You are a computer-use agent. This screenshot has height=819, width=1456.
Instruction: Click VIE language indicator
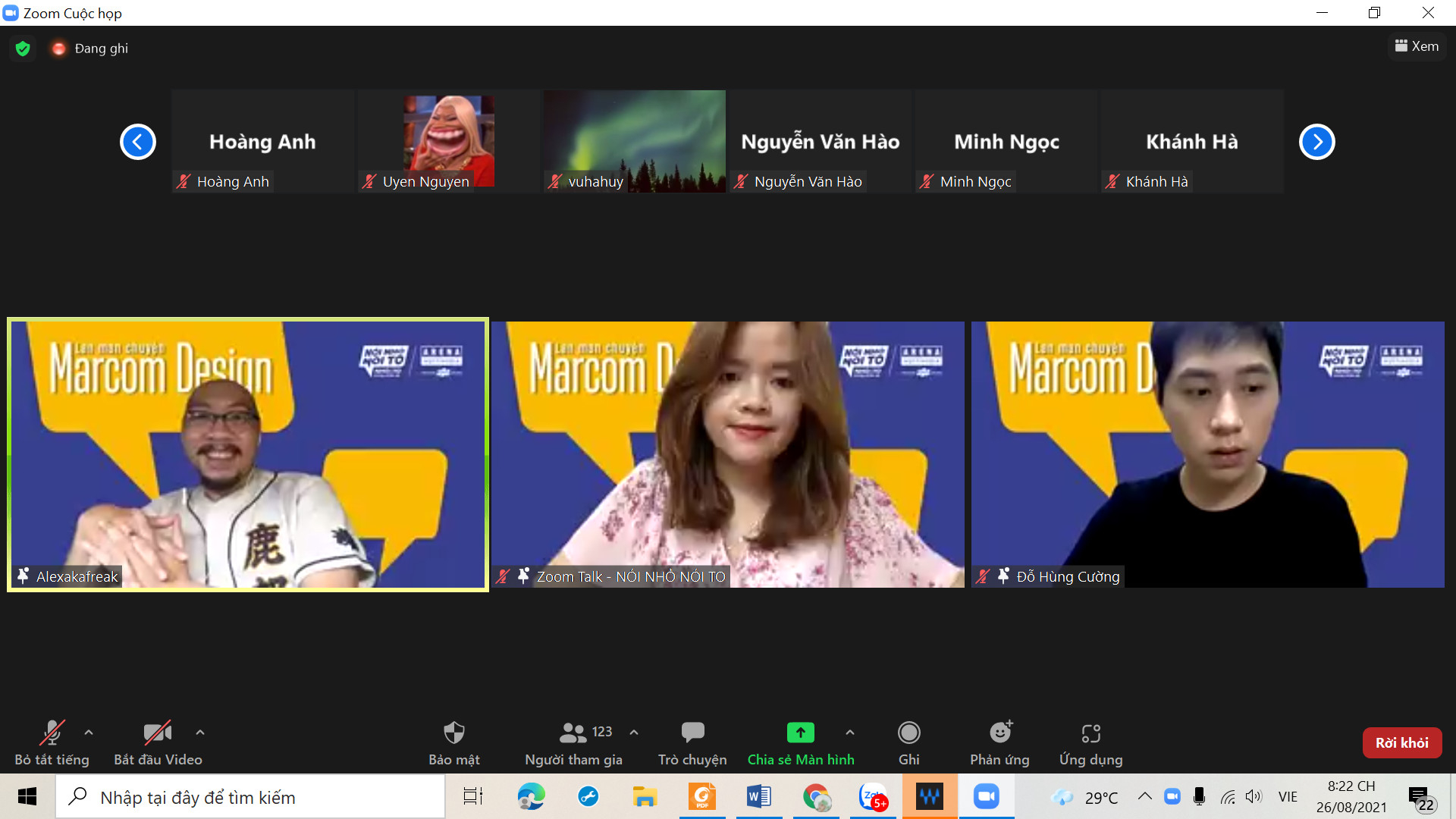[1288, 796]
